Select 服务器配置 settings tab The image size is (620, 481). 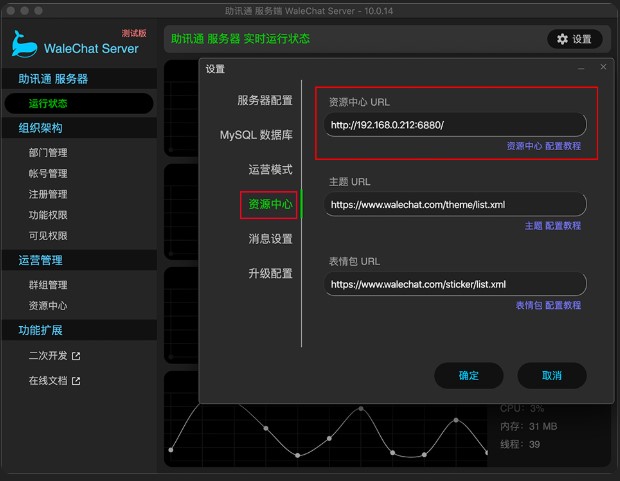coord(265,100)
